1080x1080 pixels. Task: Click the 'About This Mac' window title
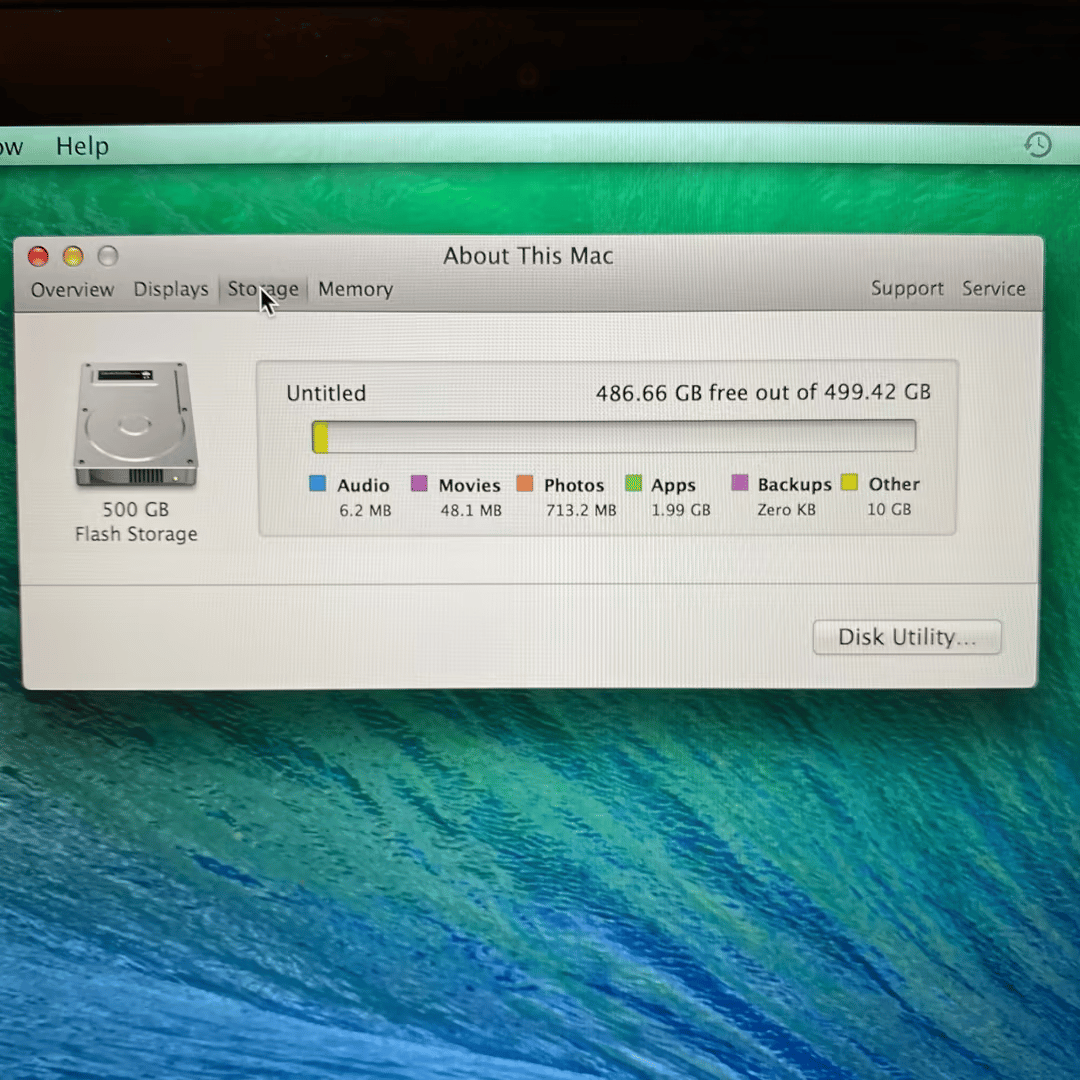tap(528, 256)
